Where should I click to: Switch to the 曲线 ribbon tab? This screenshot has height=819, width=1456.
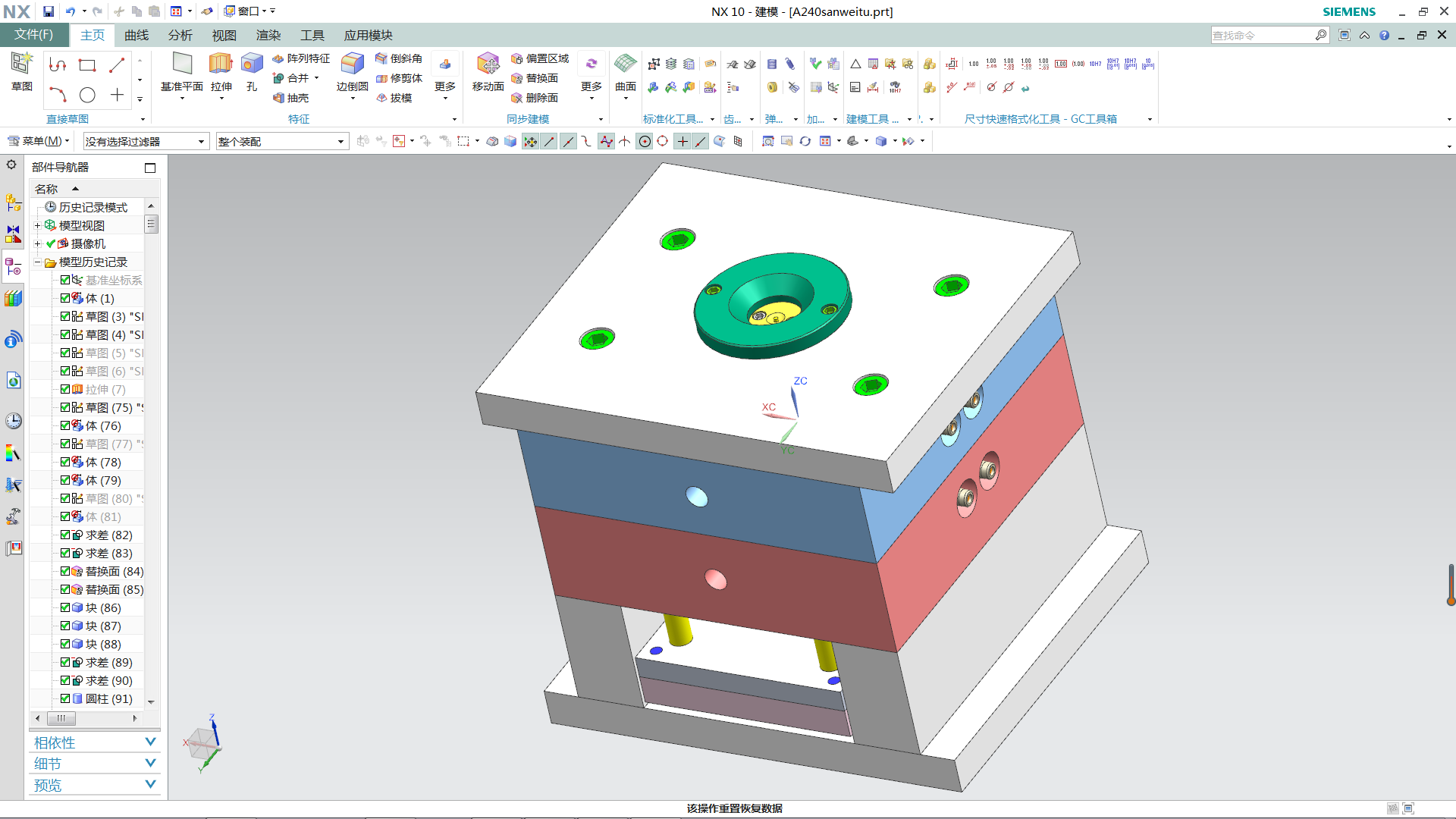(136, 35)
